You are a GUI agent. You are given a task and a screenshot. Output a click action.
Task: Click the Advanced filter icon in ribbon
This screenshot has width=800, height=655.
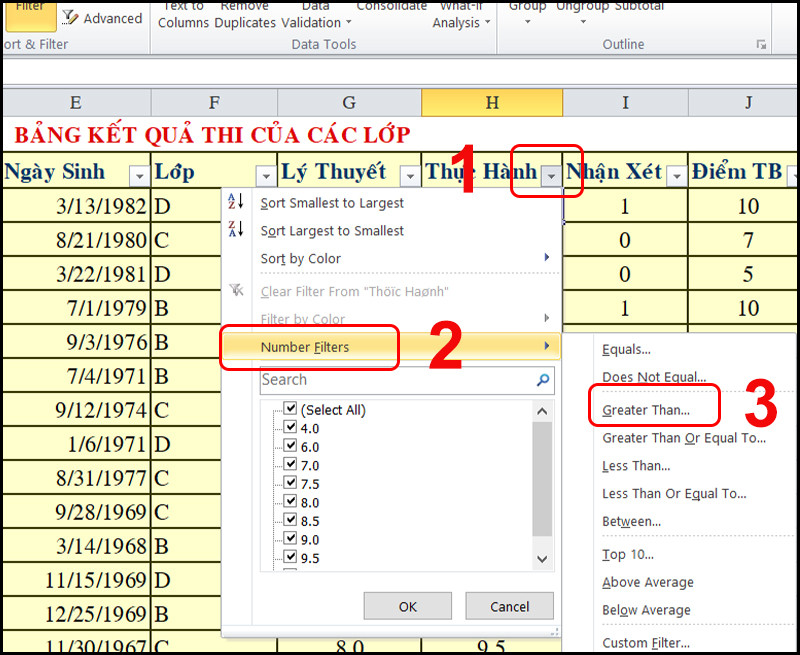72,17
